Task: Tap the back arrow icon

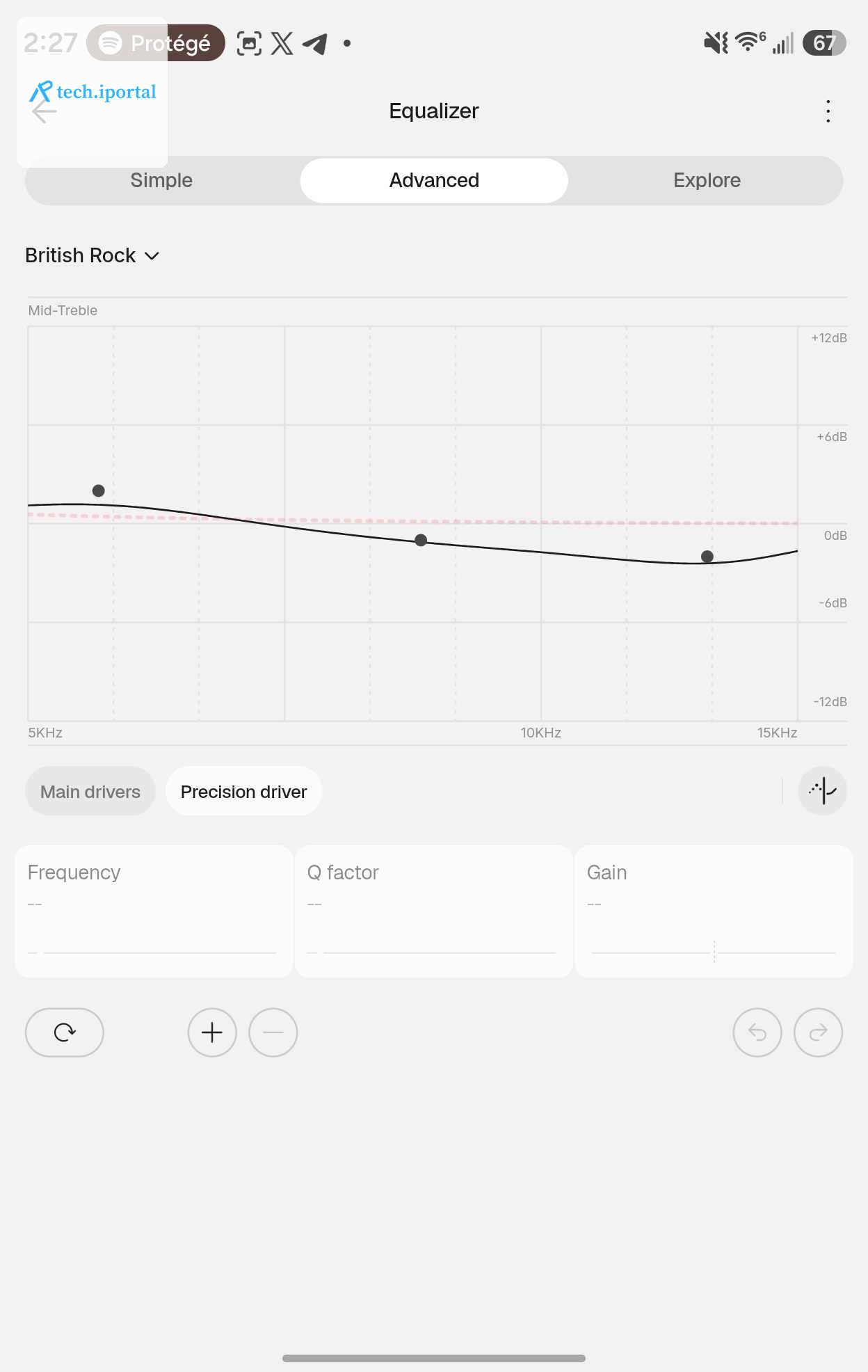Action: [44, 111]
